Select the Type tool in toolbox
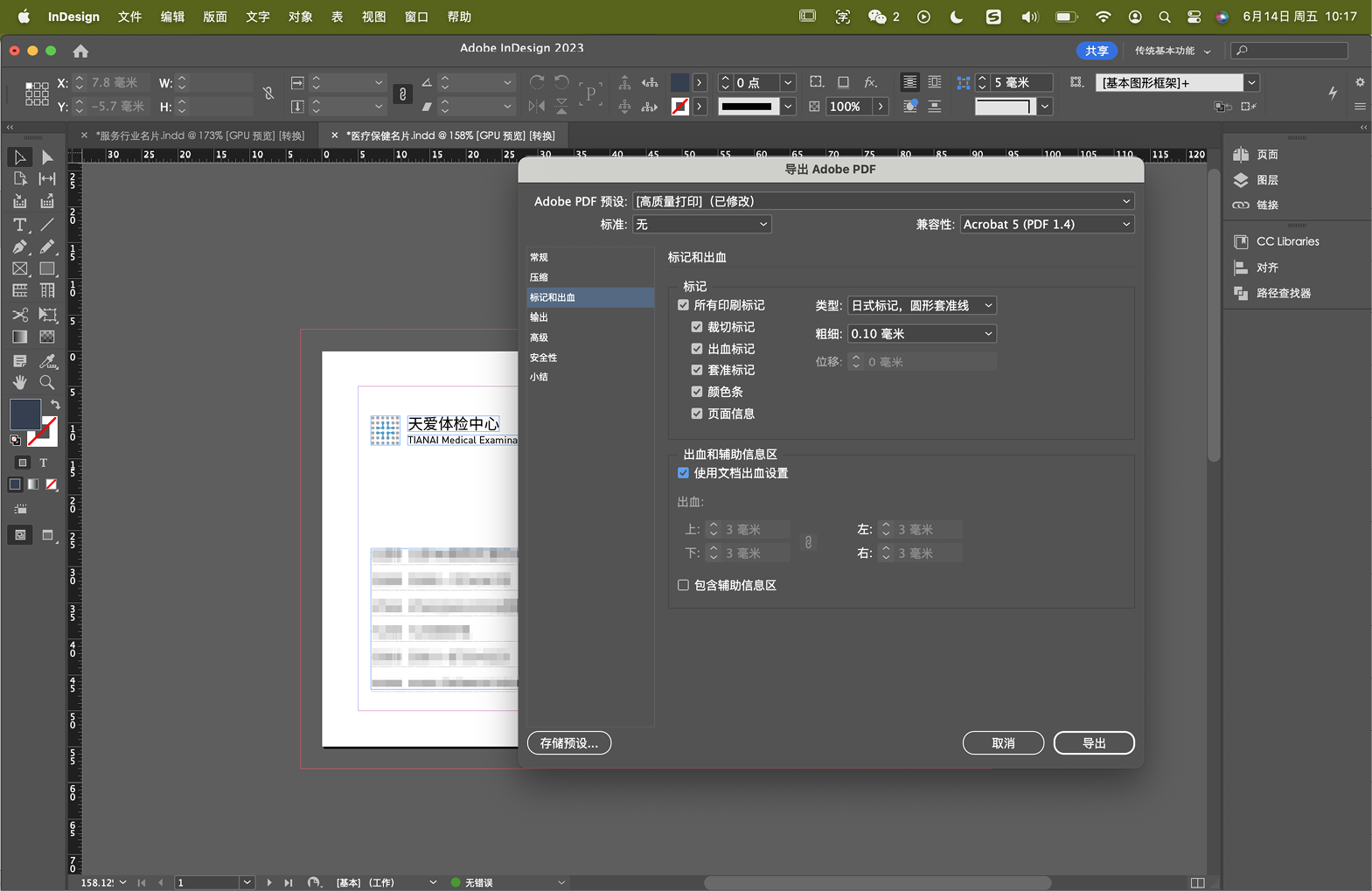This screenshot has height=891, width=1372. 19,225
